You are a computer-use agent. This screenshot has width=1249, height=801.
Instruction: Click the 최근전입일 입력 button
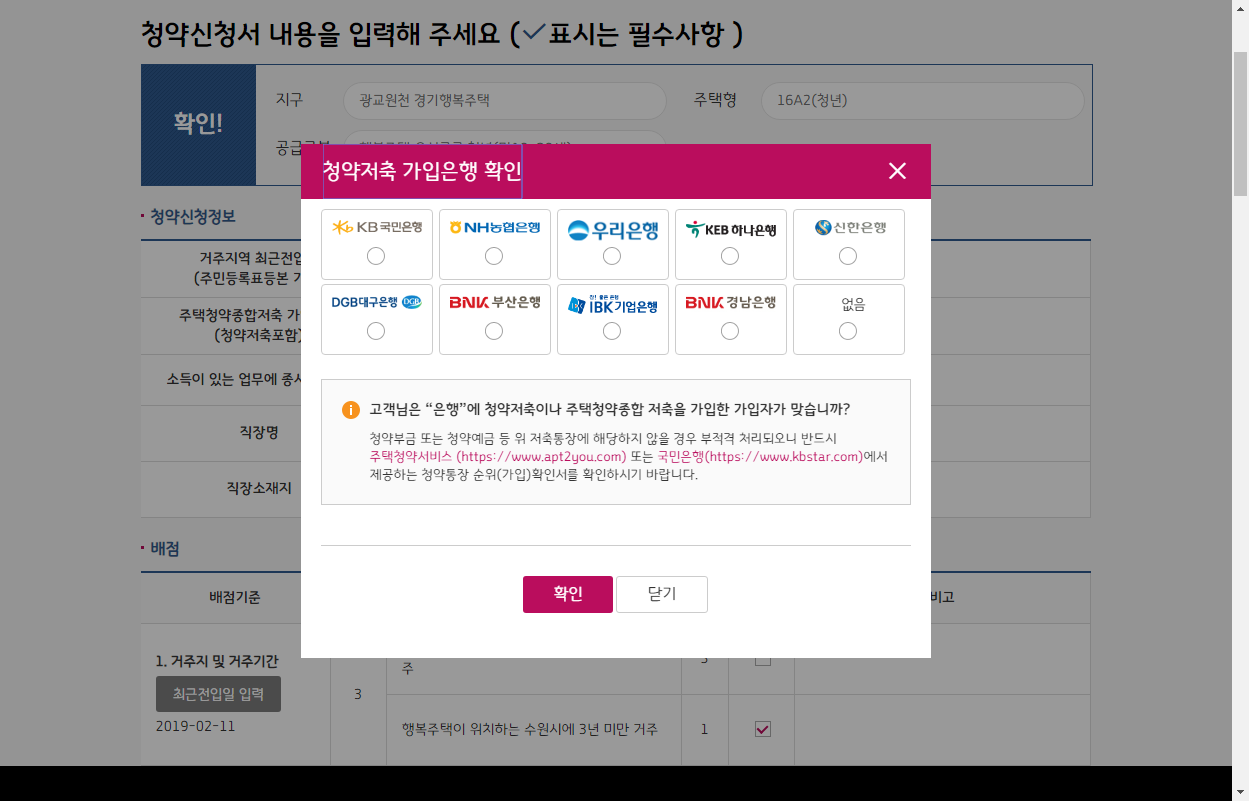point(218,694)
